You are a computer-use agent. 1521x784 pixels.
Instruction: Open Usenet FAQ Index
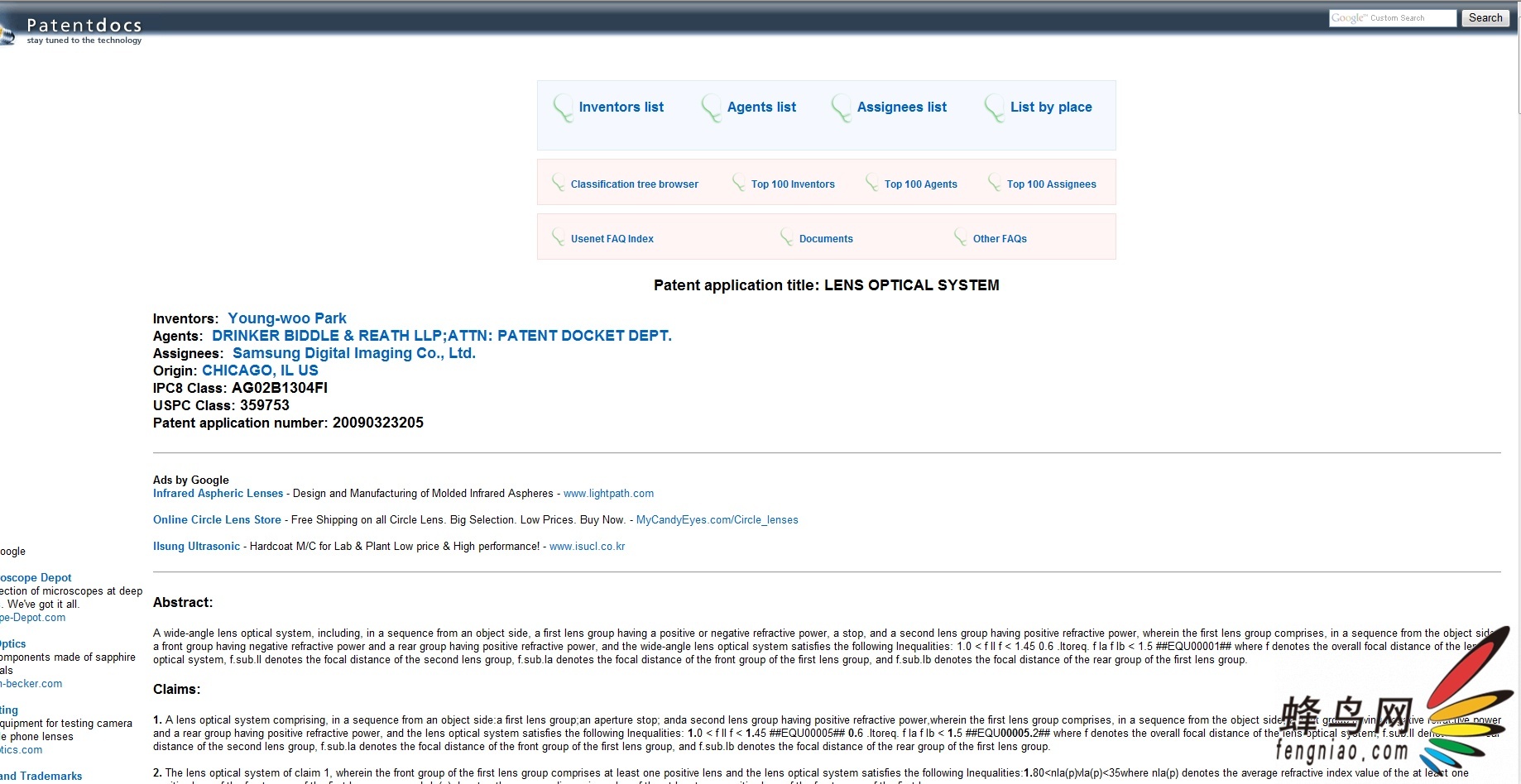612,239
